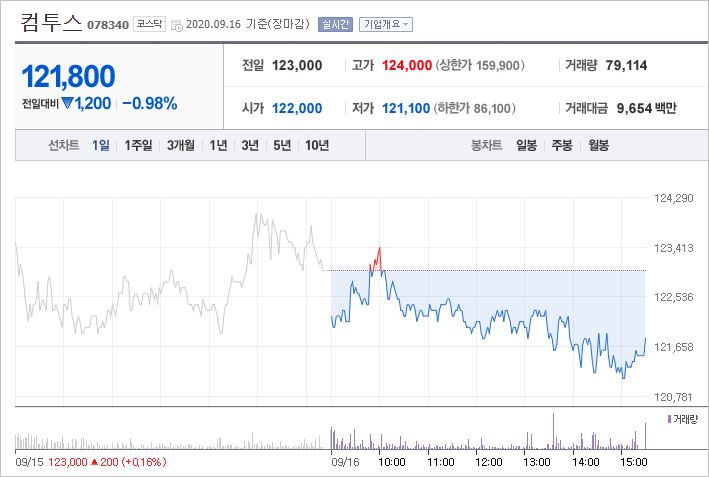Image resolution: width=709 pixels, height=477 pixels.
Task: Click the stock code 078340
Action: (x=108, y=25)
